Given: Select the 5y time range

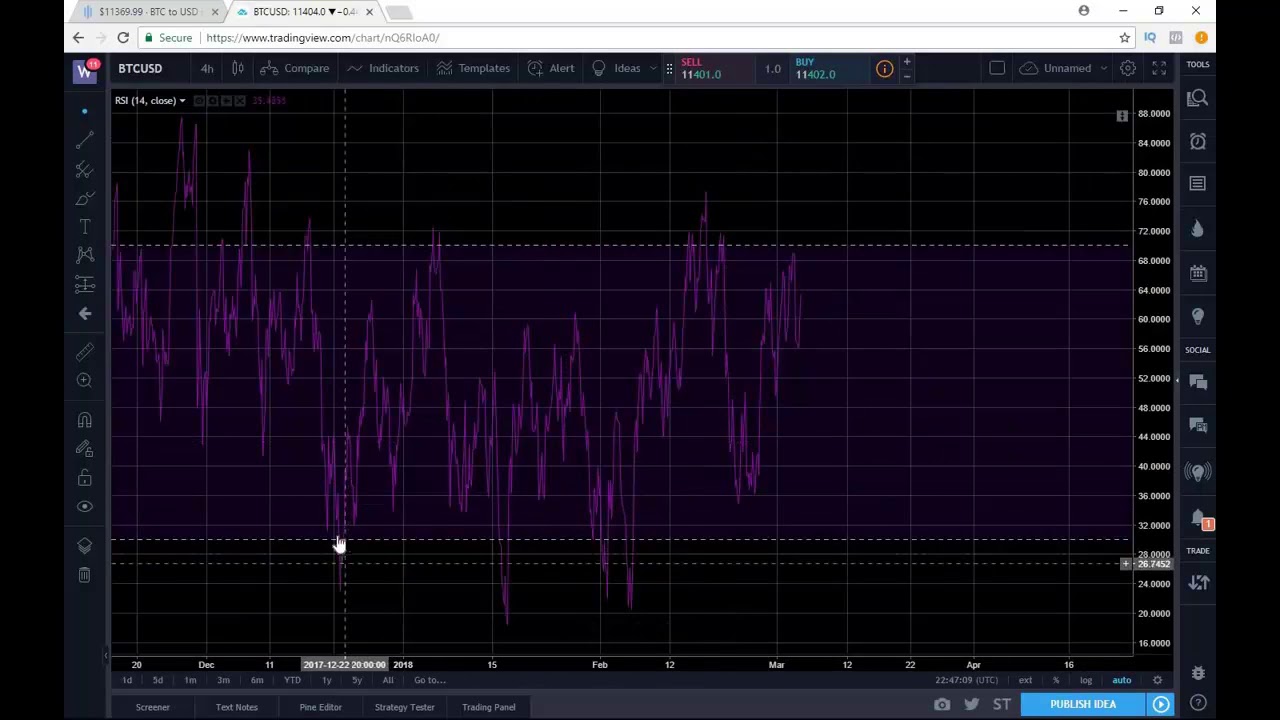Looking at the screenshot, I should (357, 680).
